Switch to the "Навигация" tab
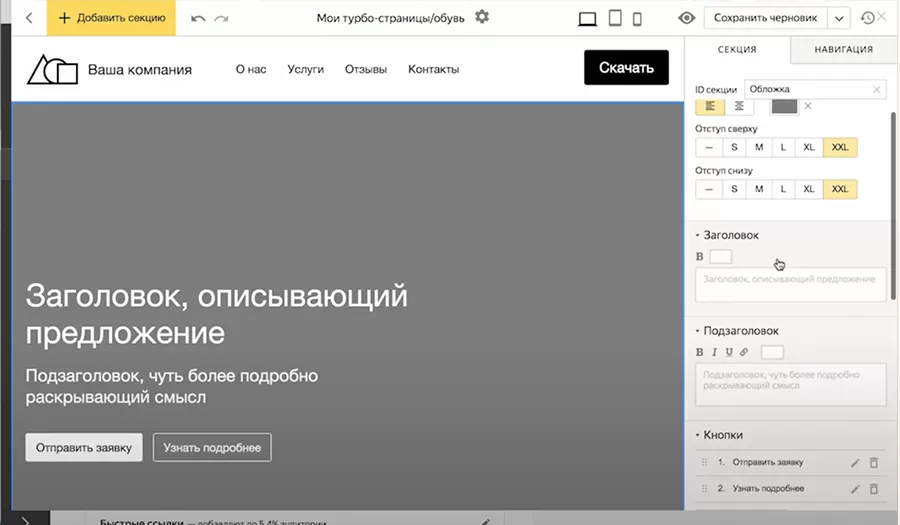 (843, 49)
